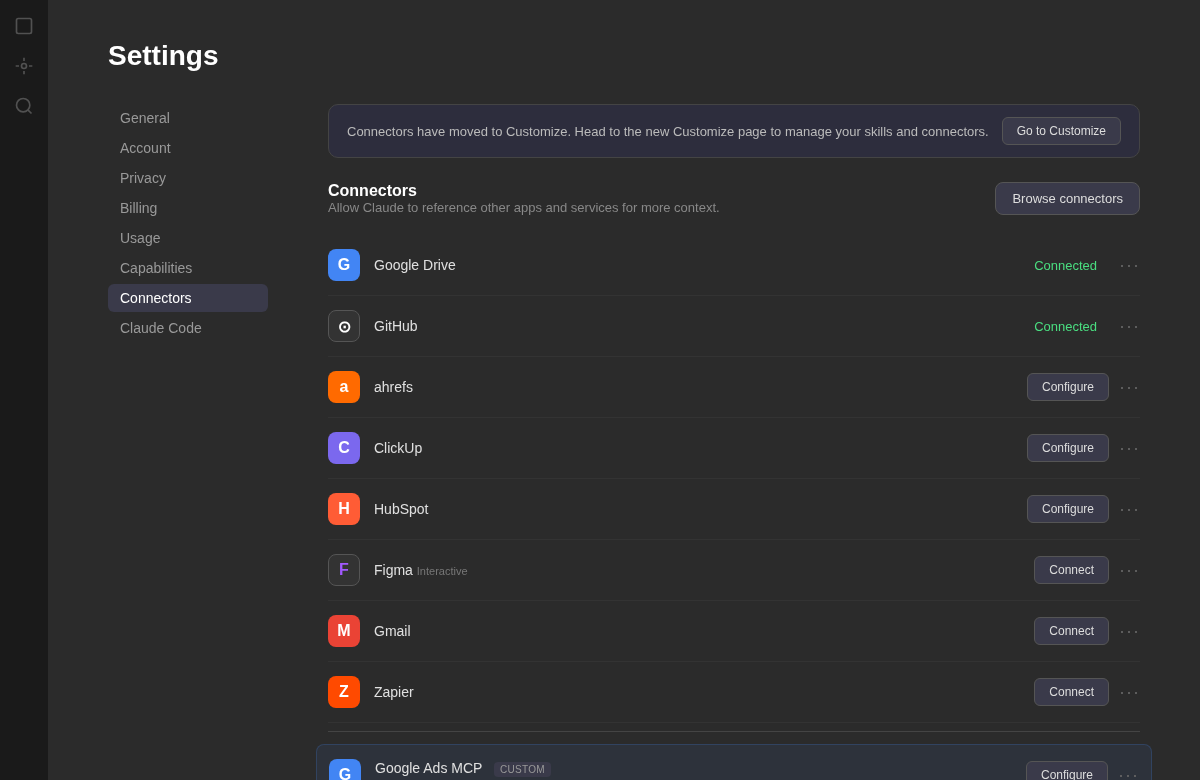Image resolution: width=1200 pixels, height=780 pixels.
Task: Click the search magnifier icon in left rail
Action: coord(24,106)
